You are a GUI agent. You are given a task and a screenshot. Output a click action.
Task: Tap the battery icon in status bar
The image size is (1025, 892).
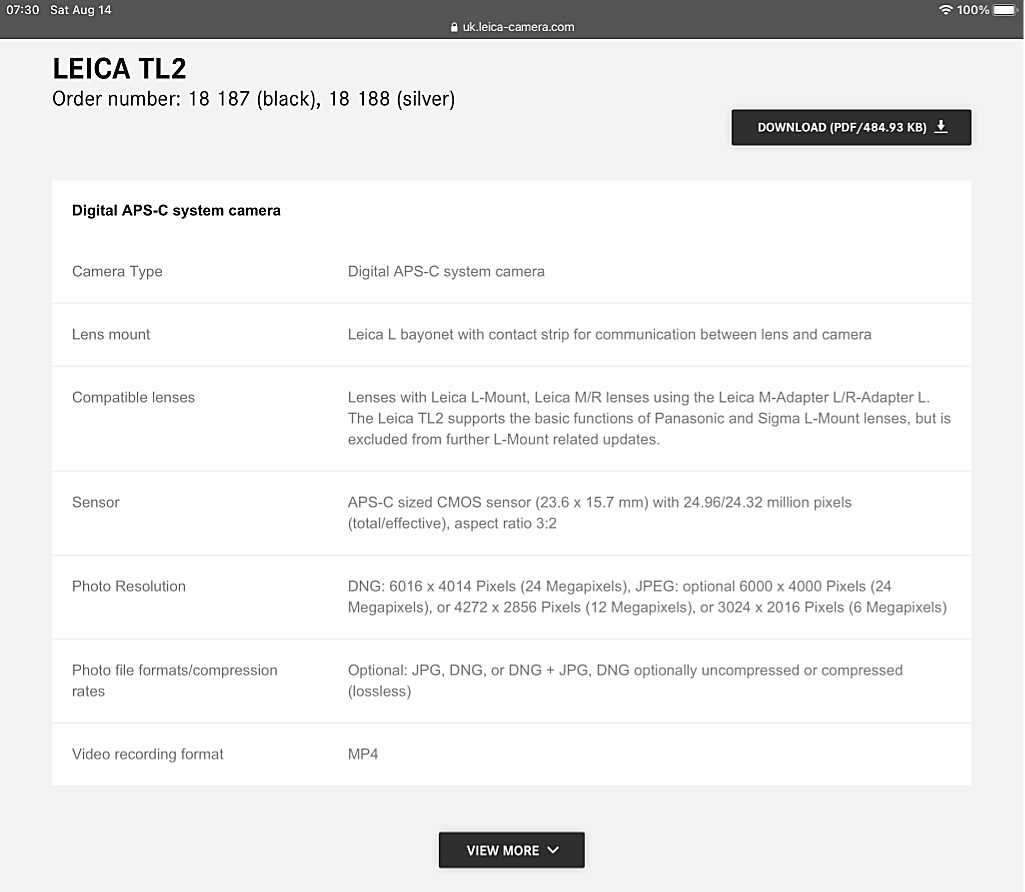point(1005,10)
